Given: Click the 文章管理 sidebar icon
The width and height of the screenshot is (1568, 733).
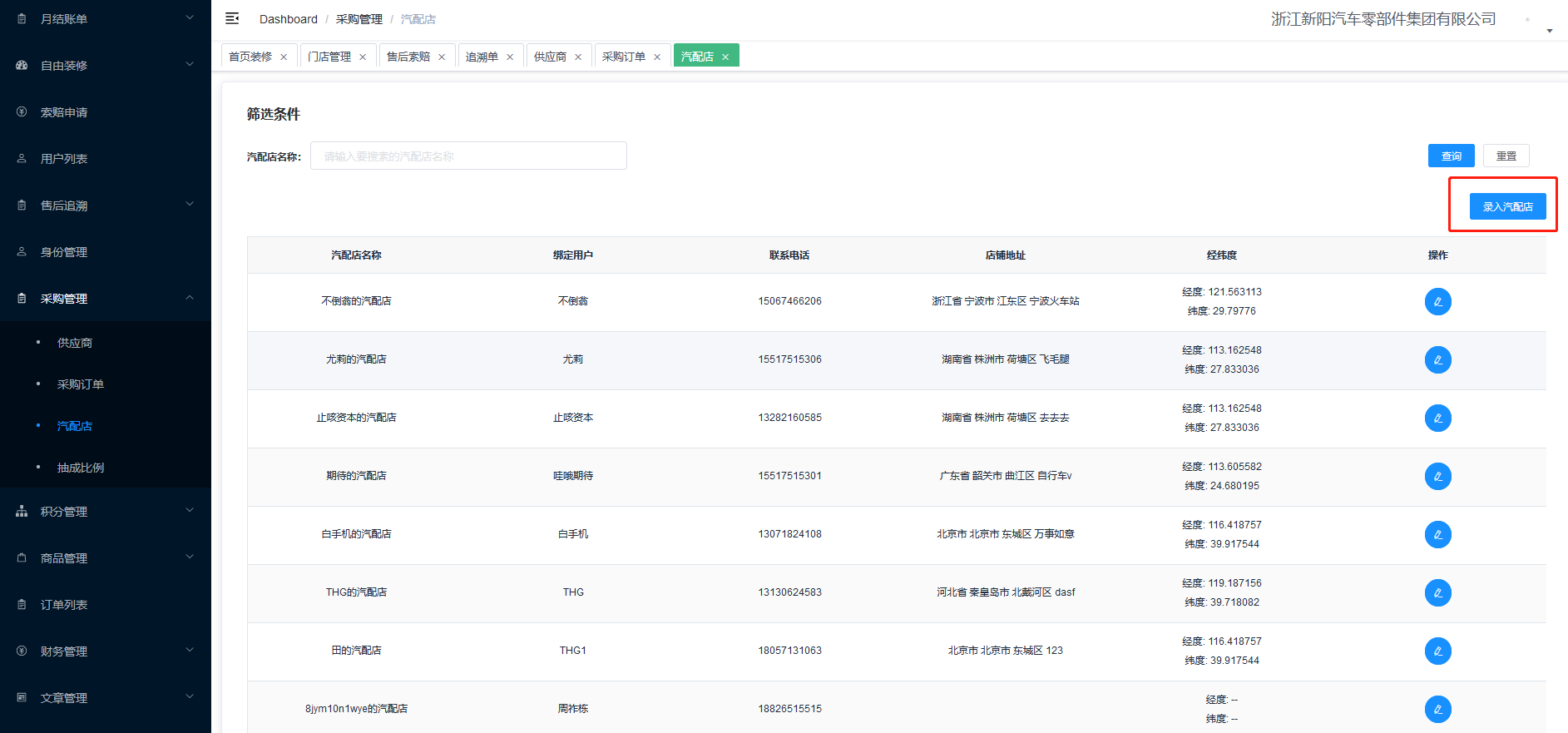Looking at the screenshot, I should coord(22,697).
